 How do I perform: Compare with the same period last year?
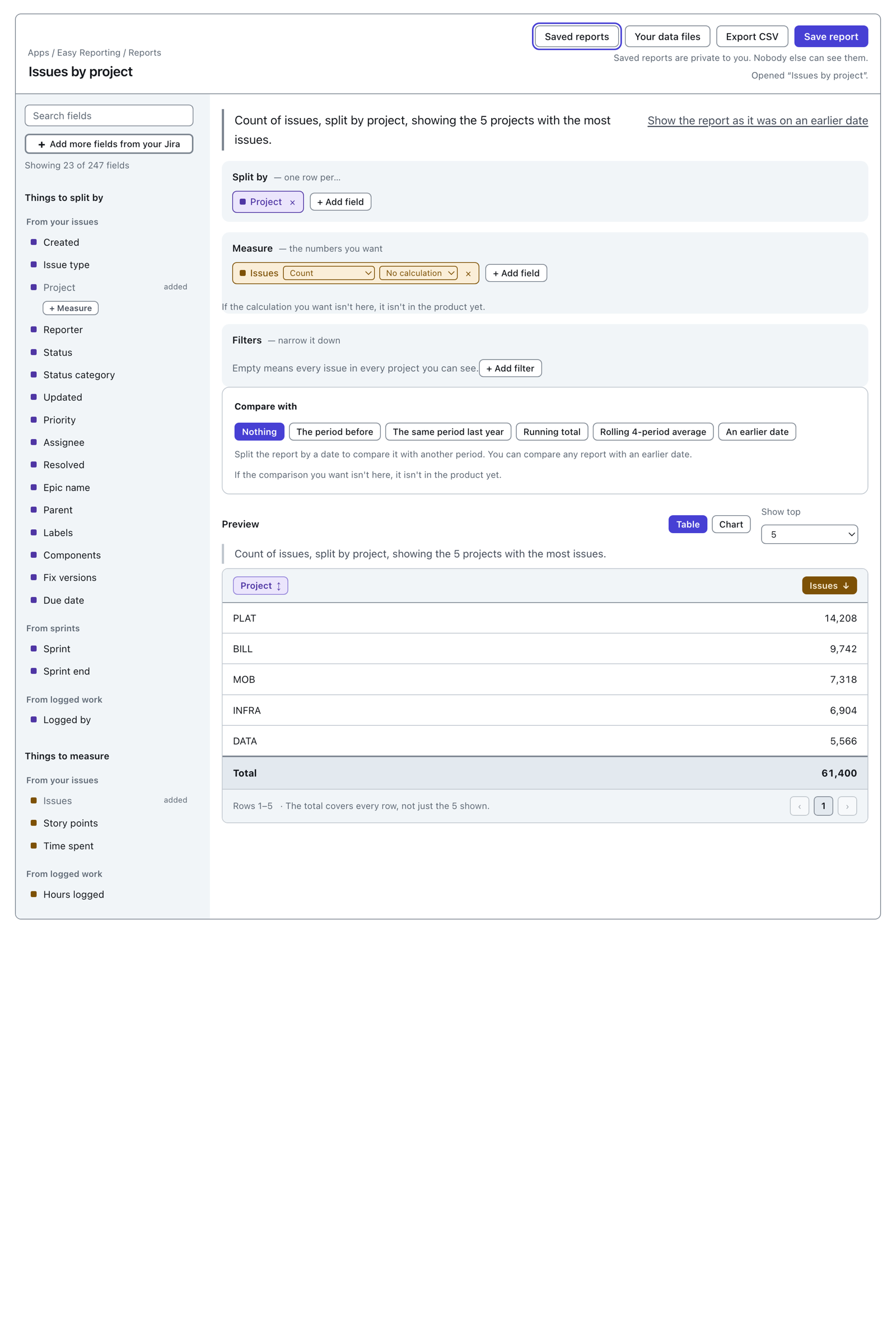448,432
